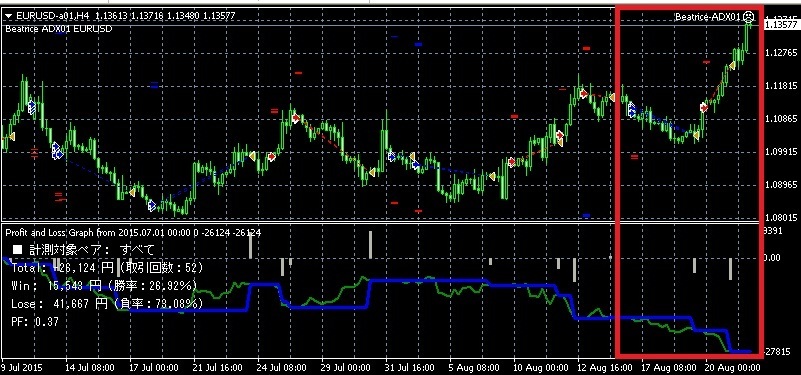Viewport: 801px width, 375px height.
Task: Select the blue sell arrows inside the red box
Action: [632, 110]
